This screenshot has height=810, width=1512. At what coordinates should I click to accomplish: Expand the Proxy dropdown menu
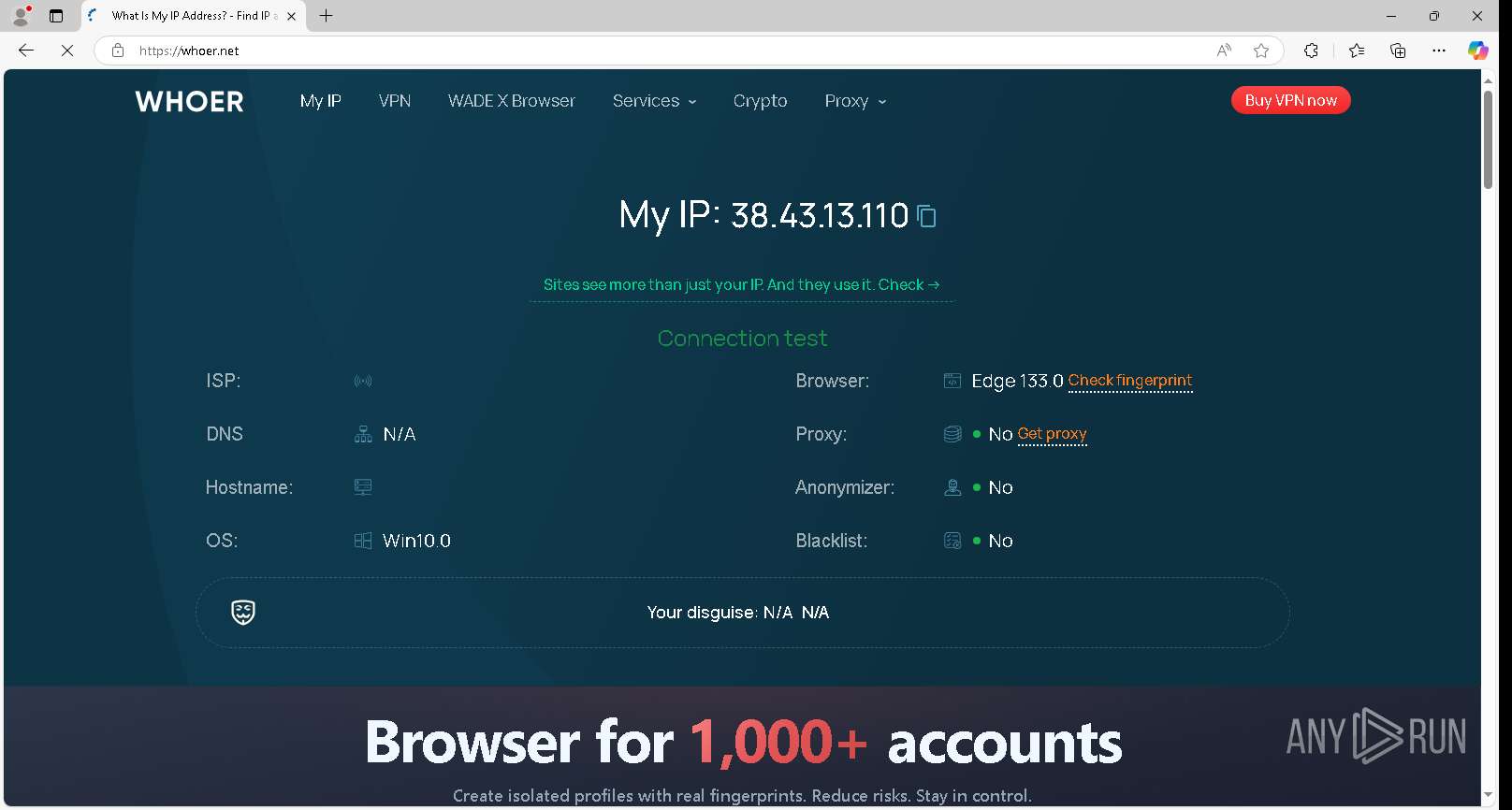[x=855, y=101]
